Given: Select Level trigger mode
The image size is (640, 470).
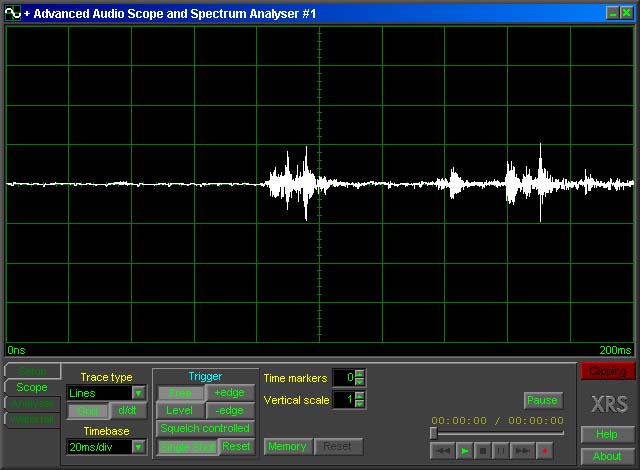Looking at the screenshot, I should (x=179, y=410).
